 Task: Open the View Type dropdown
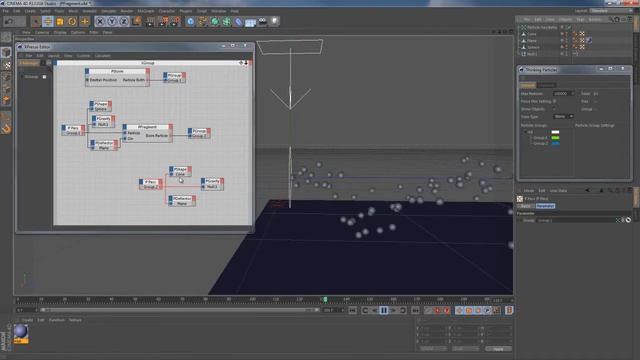(563, 116)
